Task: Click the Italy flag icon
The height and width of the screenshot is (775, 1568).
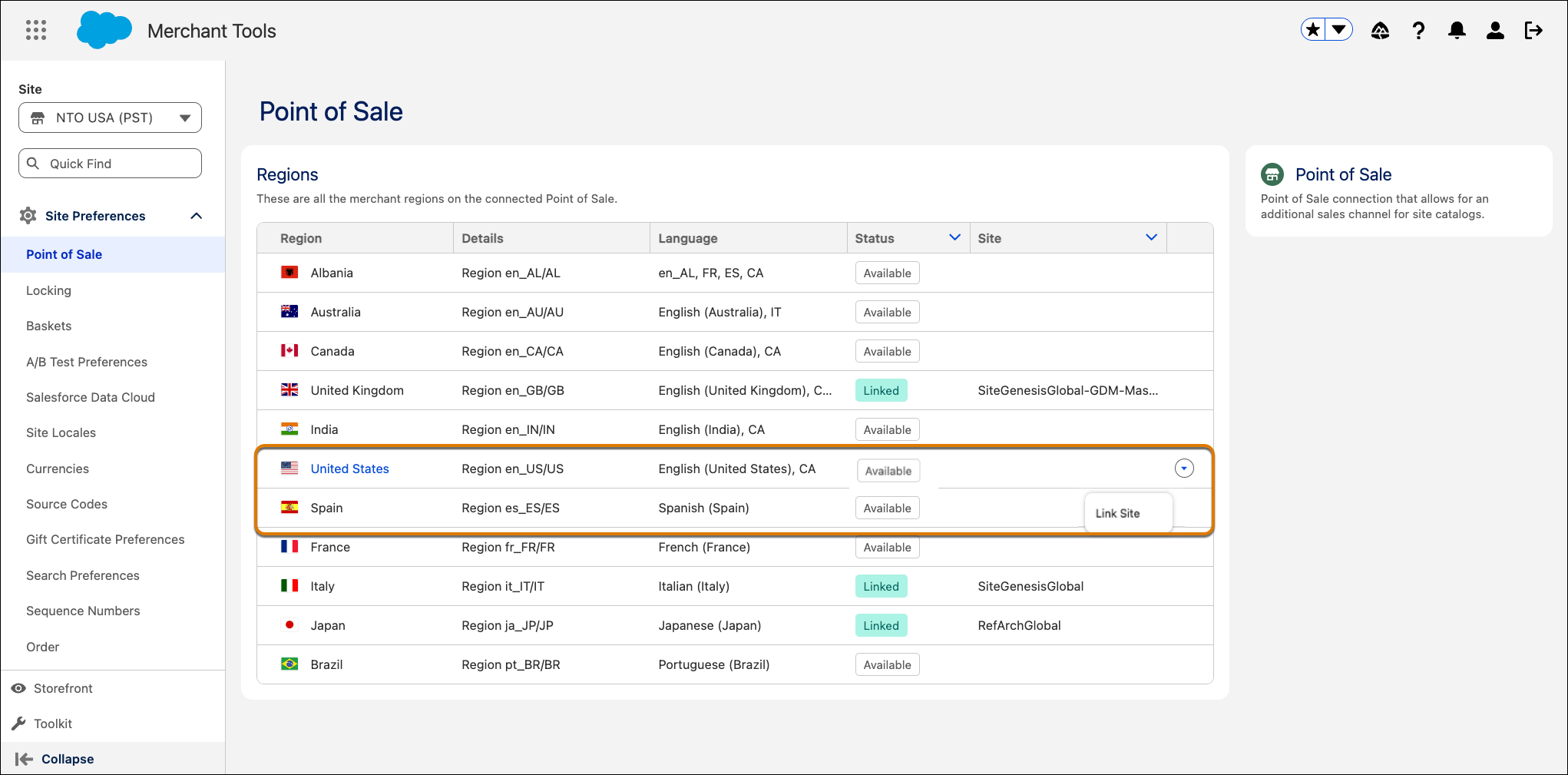Action: pyautogui.click(x=289, y=585)
